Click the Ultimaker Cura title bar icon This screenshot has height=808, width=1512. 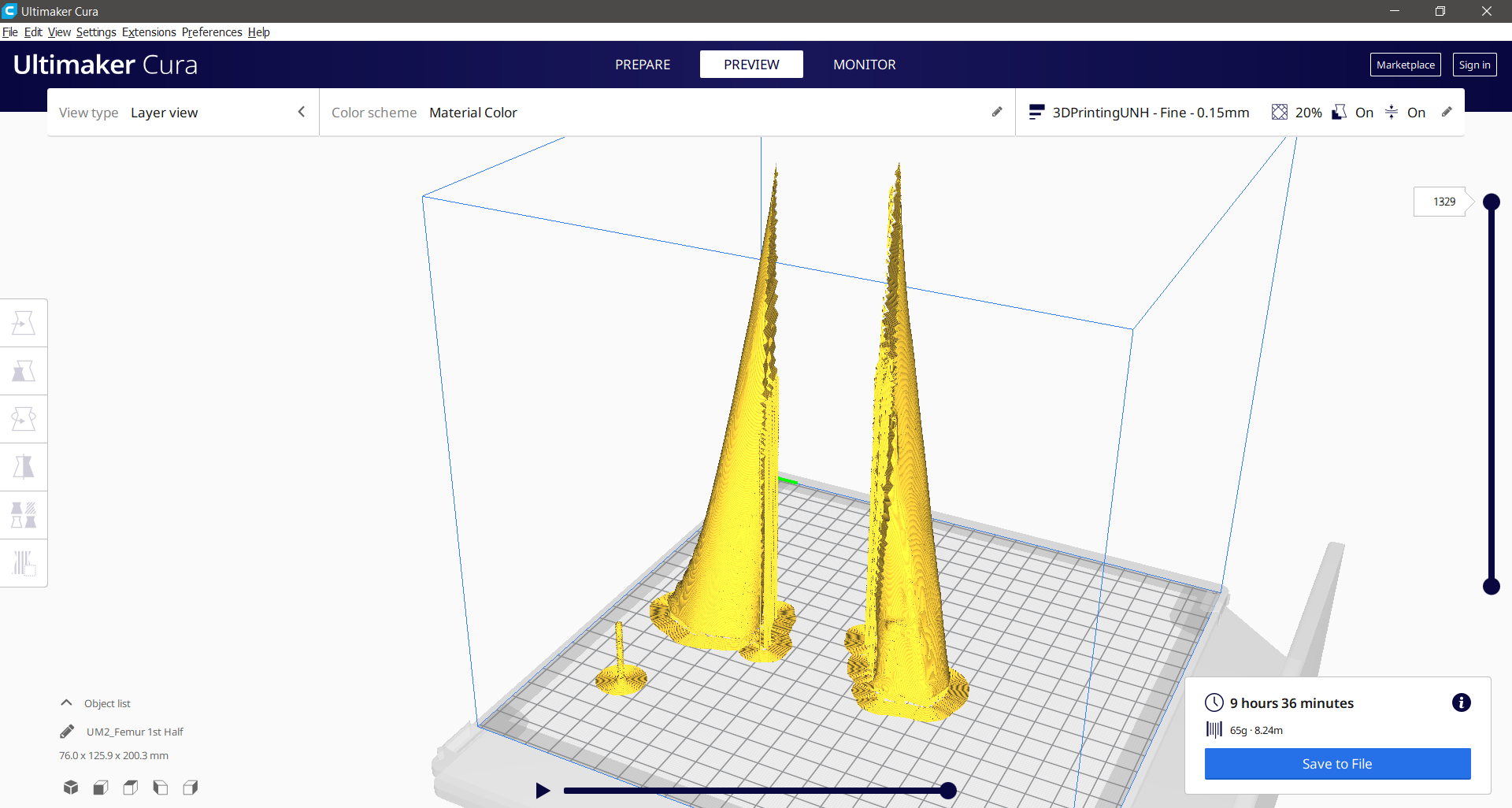coord(9,11)
